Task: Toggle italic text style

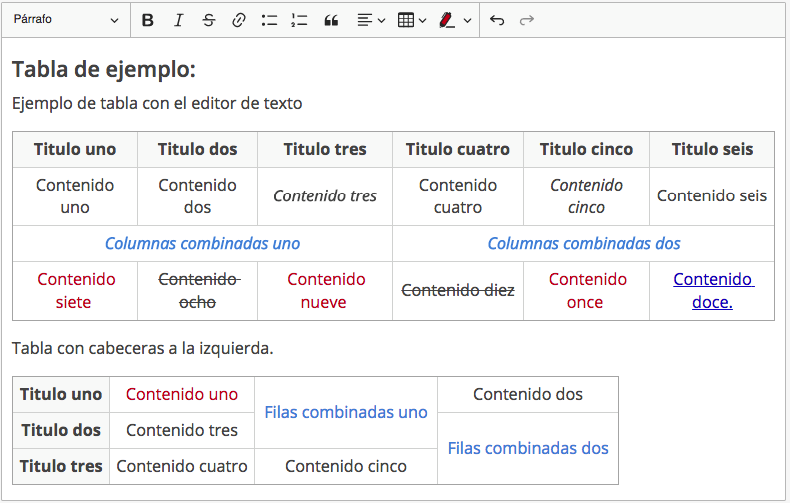Action: click(x=178, y=20)
